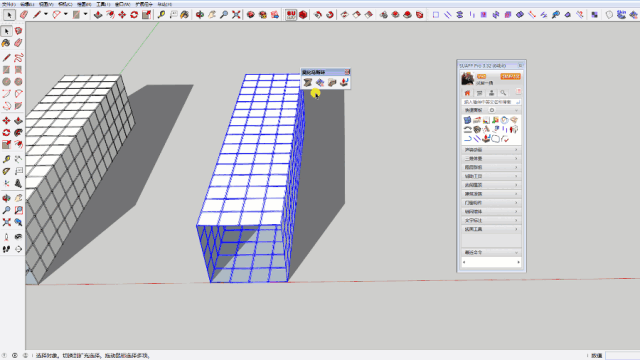Switch to the search tab in SUAPP panel

pyautogui.click(x=503, y=93)
